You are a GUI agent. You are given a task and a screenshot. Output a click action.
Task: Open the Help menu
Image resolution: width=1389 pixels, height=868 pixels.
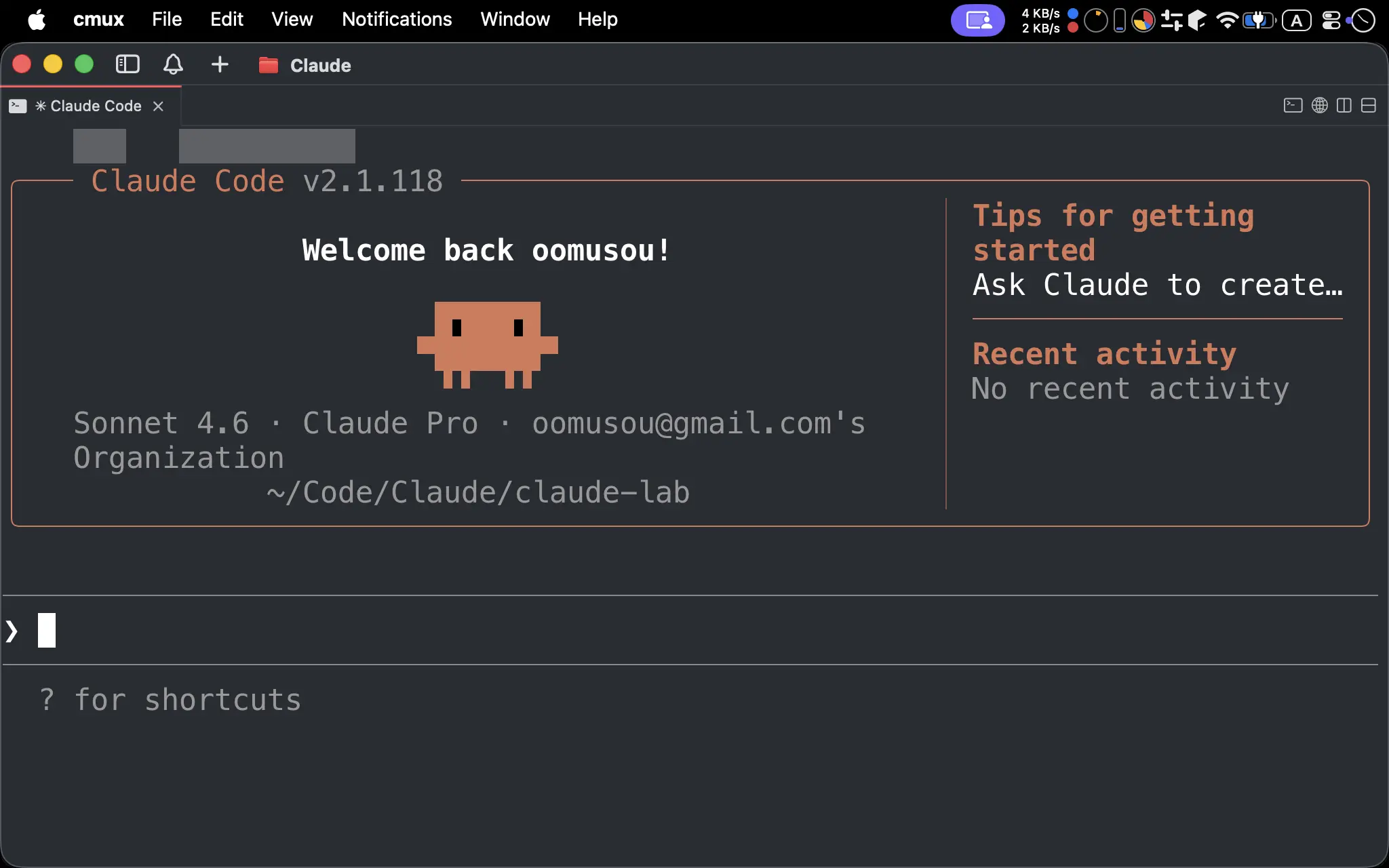(598, 20)
